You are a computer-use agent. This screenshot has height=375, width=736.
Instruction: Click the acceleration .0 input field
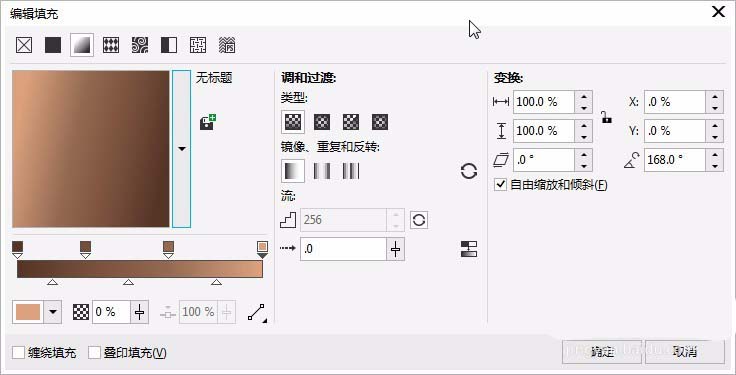pos(343,249)
